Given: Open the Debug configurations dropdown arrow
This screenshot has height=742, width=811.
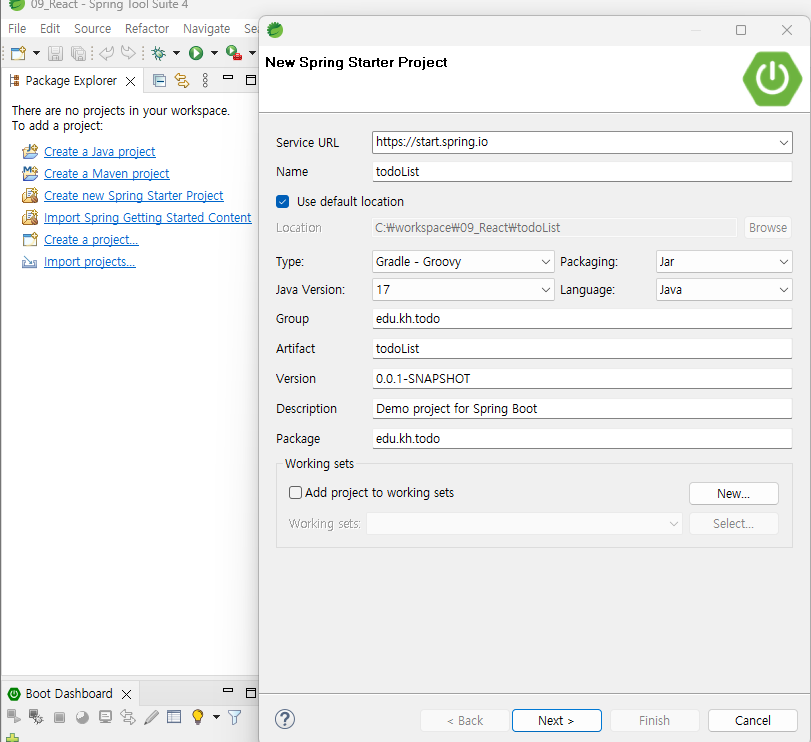Looking at the screenshot, I should point(176,53).
